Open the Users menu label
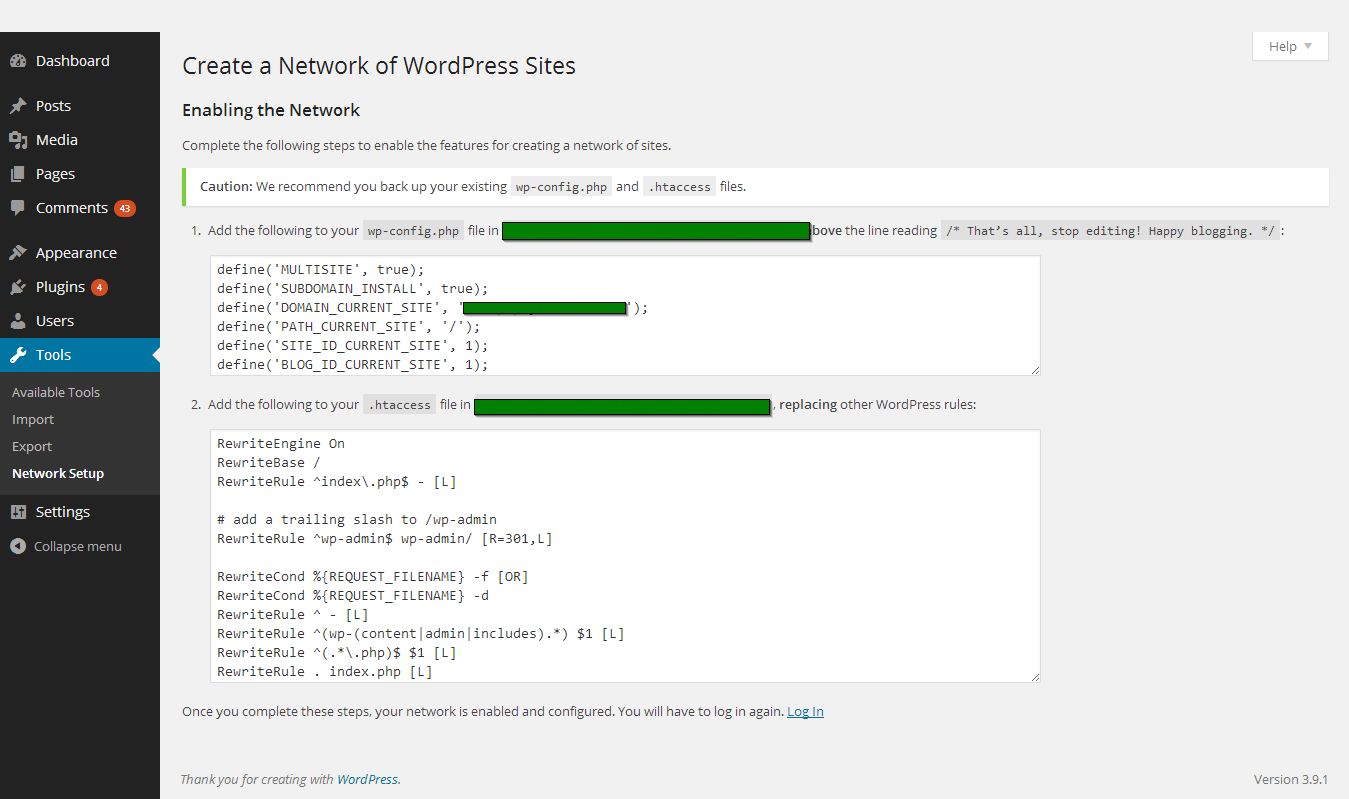 pos(55,321)
